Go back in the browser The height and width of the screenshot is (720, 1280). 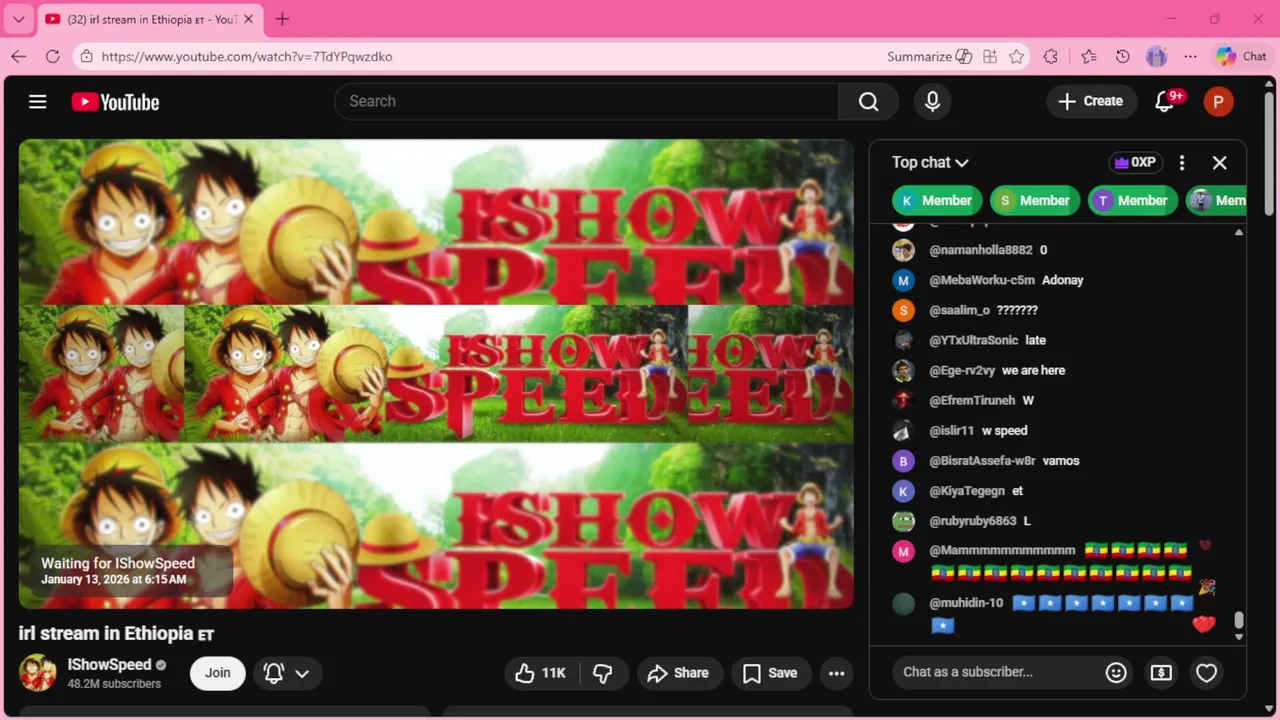(x=19, y=57)
